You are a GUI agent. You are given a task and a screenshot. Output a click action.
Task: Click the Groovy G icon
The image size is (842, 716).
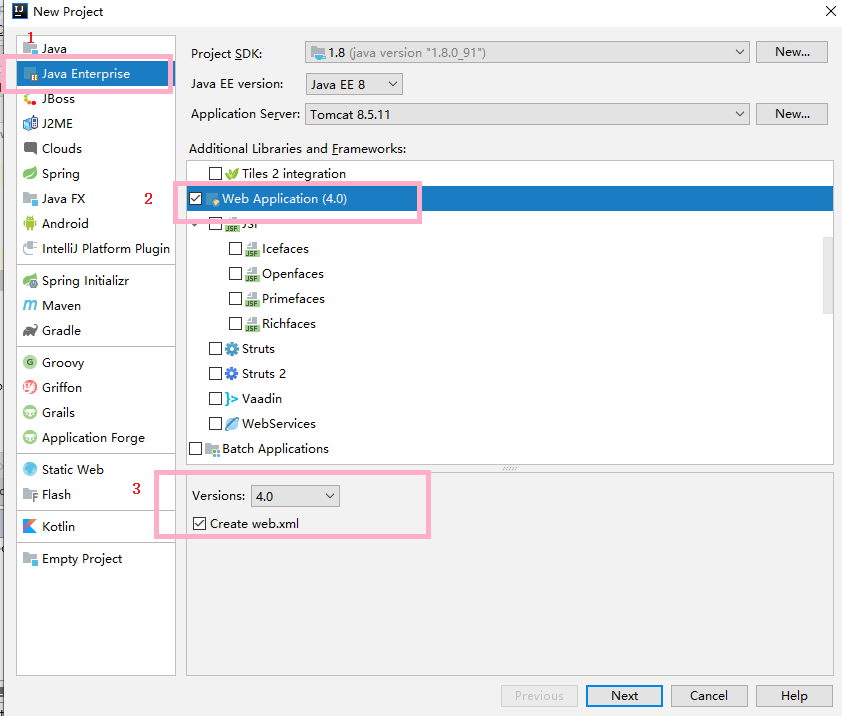point(30,362)
